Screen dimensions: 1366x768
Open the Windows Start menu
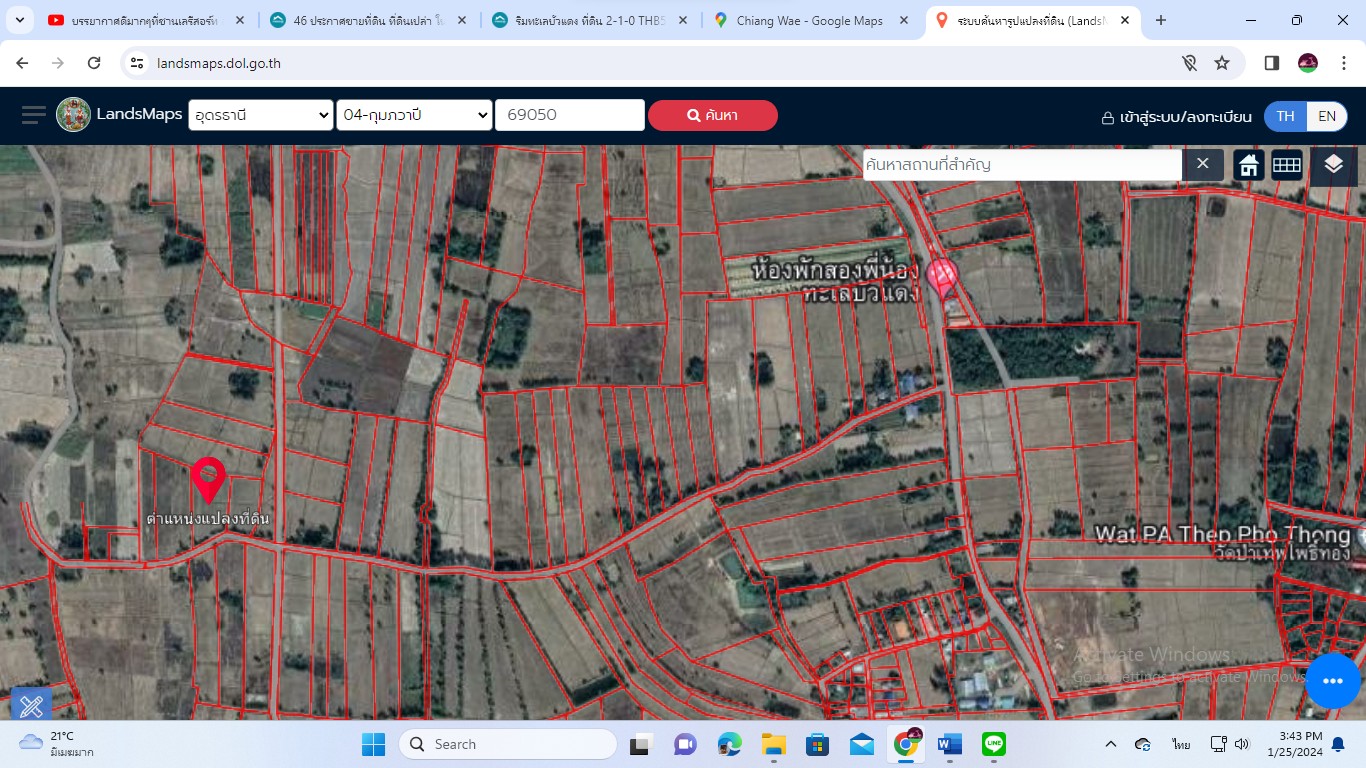coord(373,744)
